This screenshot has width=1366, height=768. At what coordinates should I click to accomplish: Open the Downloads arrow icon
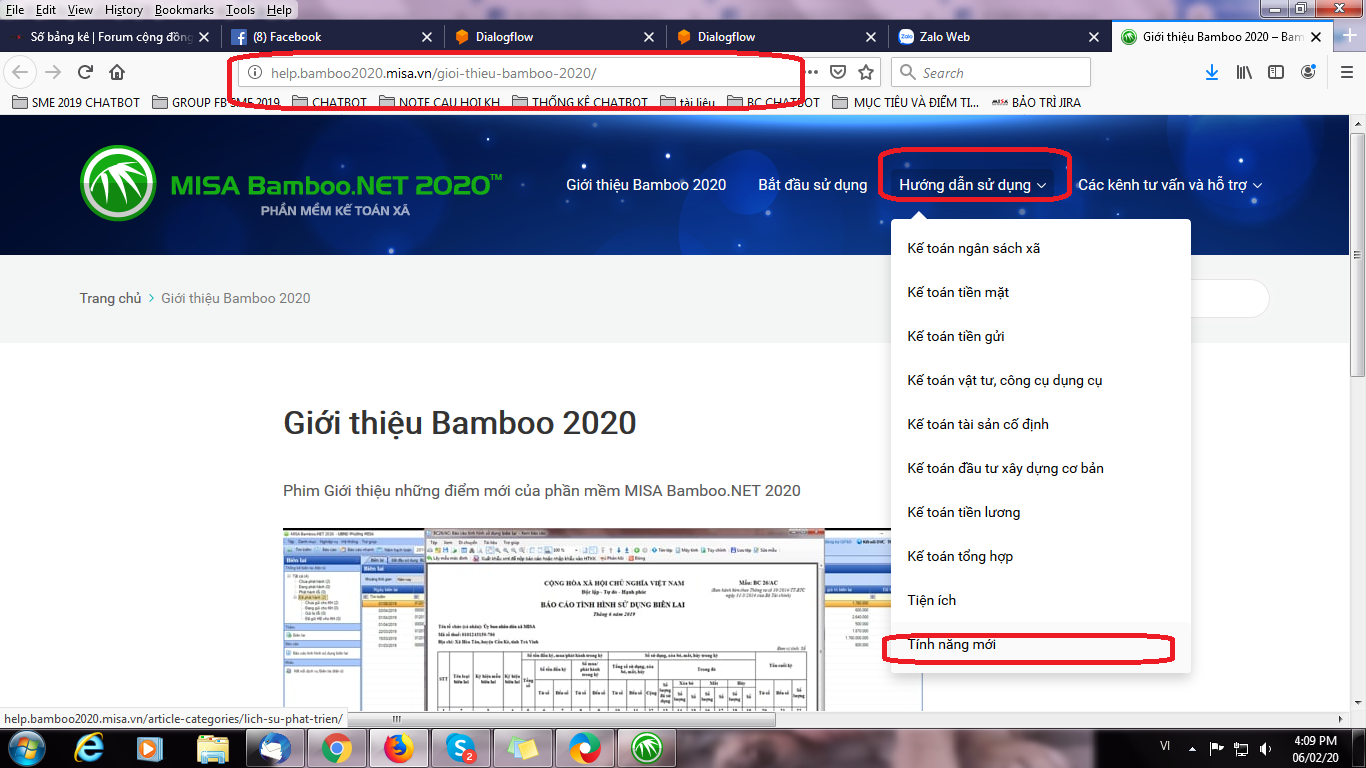[x=1212, y=73]
